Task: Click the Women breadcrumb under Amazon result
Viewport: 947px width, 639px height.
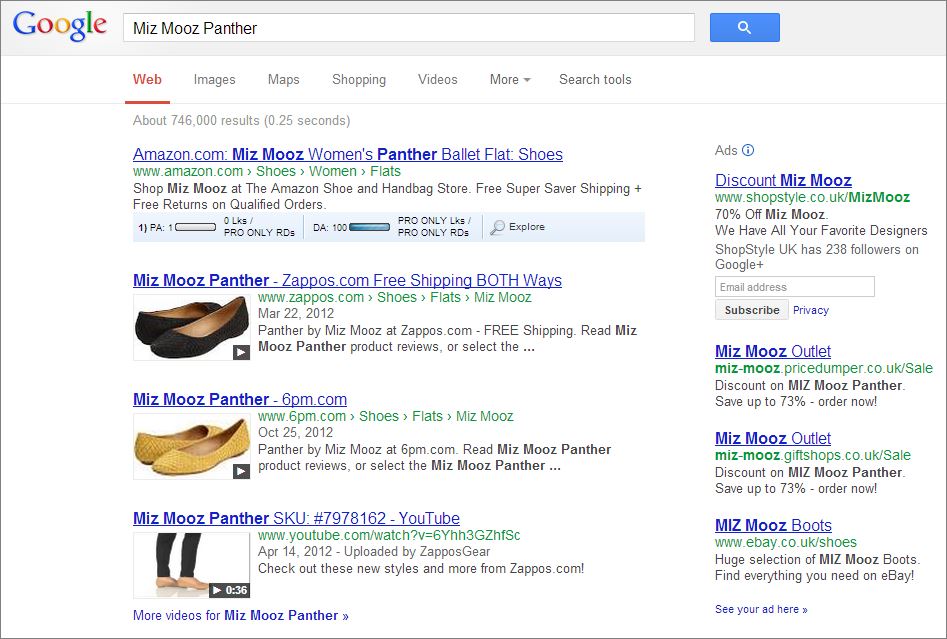Action: coord(333,172)
